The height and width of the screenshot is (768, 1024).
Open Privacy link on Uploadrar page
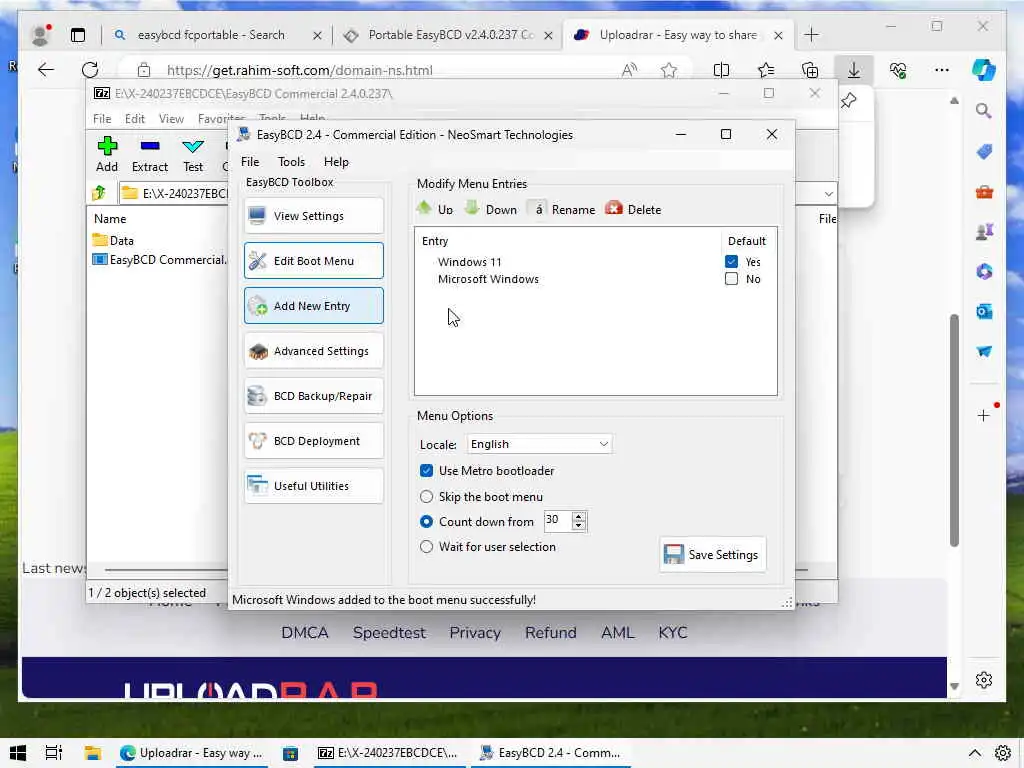click(475, 633)
